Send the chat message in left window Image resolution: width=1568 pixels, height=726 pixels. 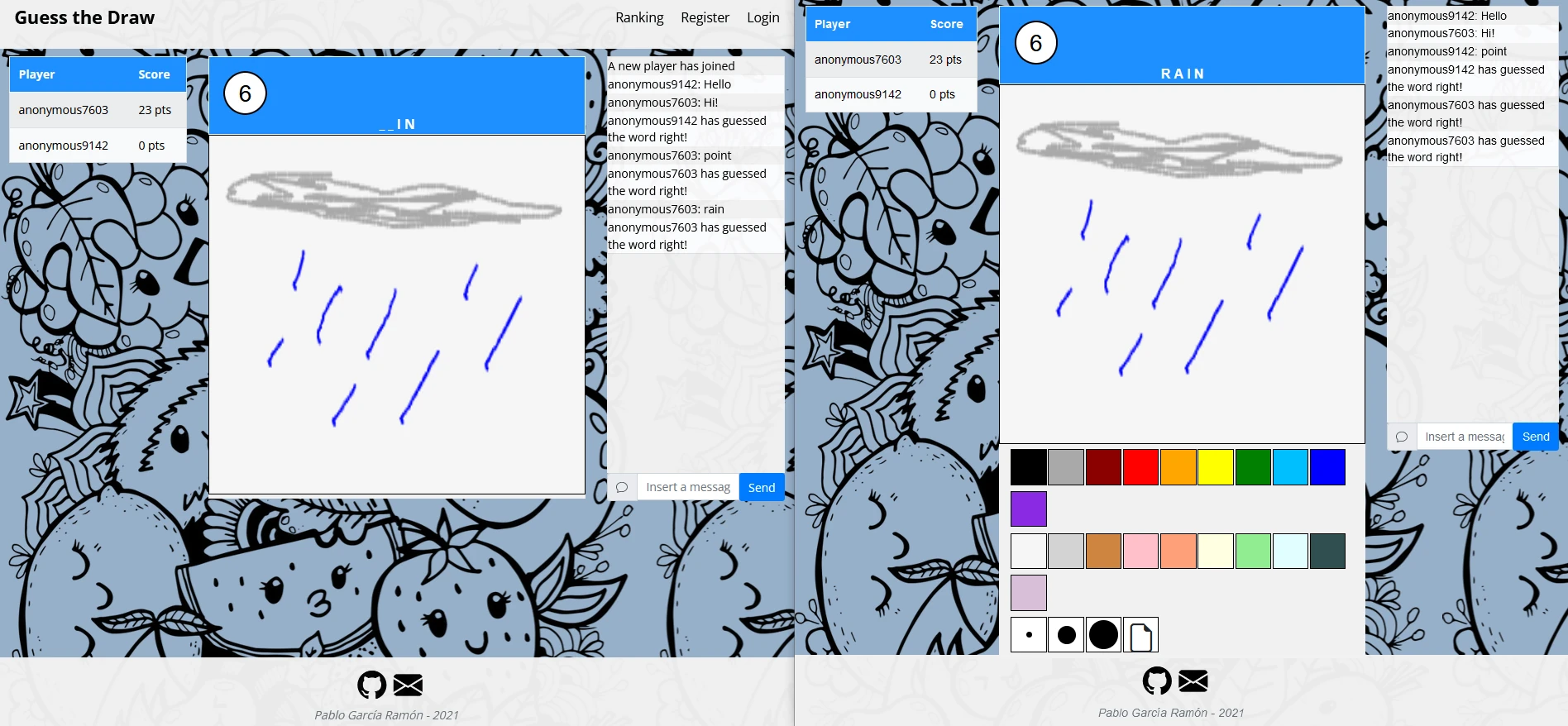(x=762, y=487)
